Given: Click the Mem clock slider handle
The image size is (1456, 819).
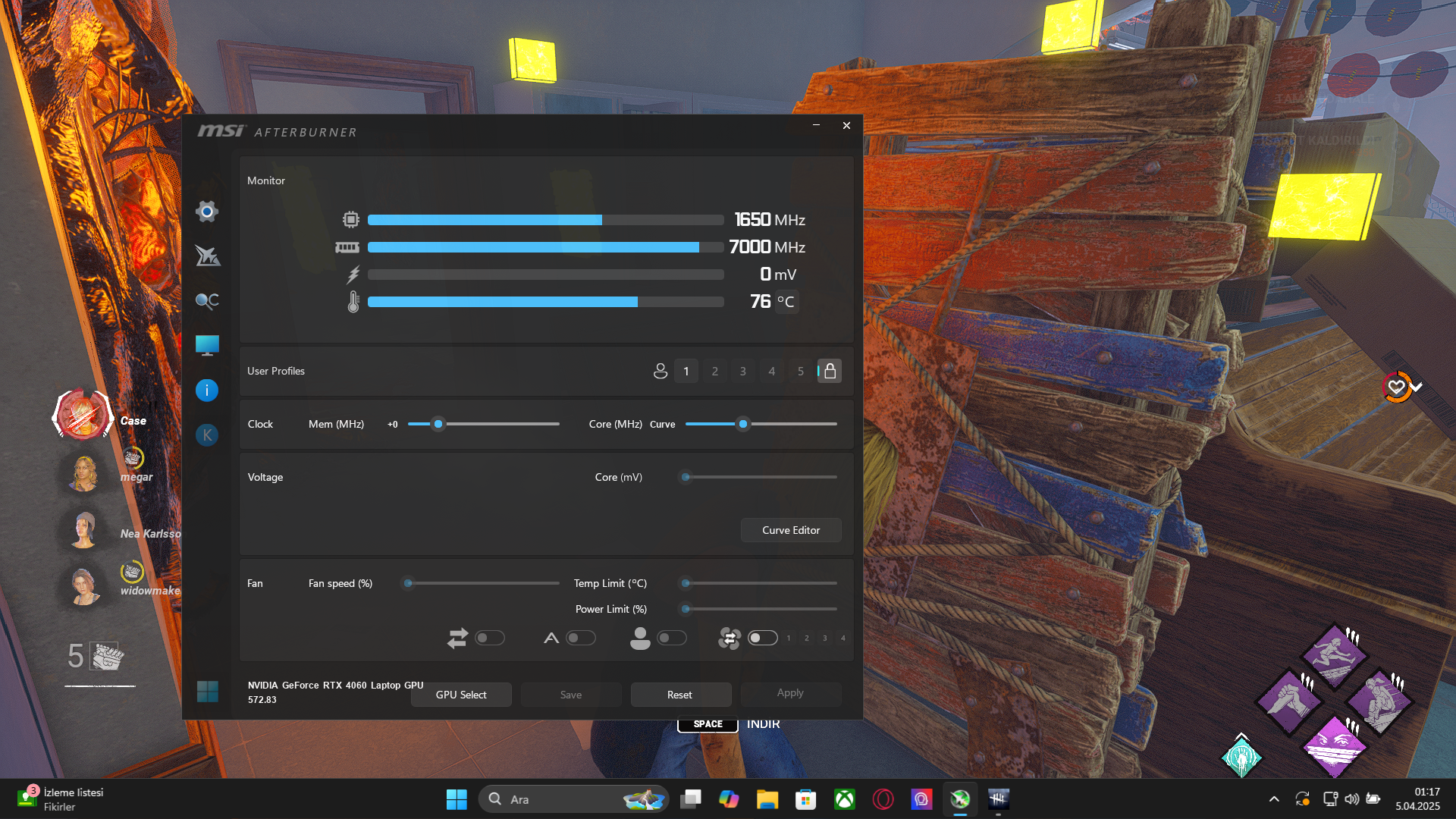Looking at the screenshot, I should (x=438, y=424).
